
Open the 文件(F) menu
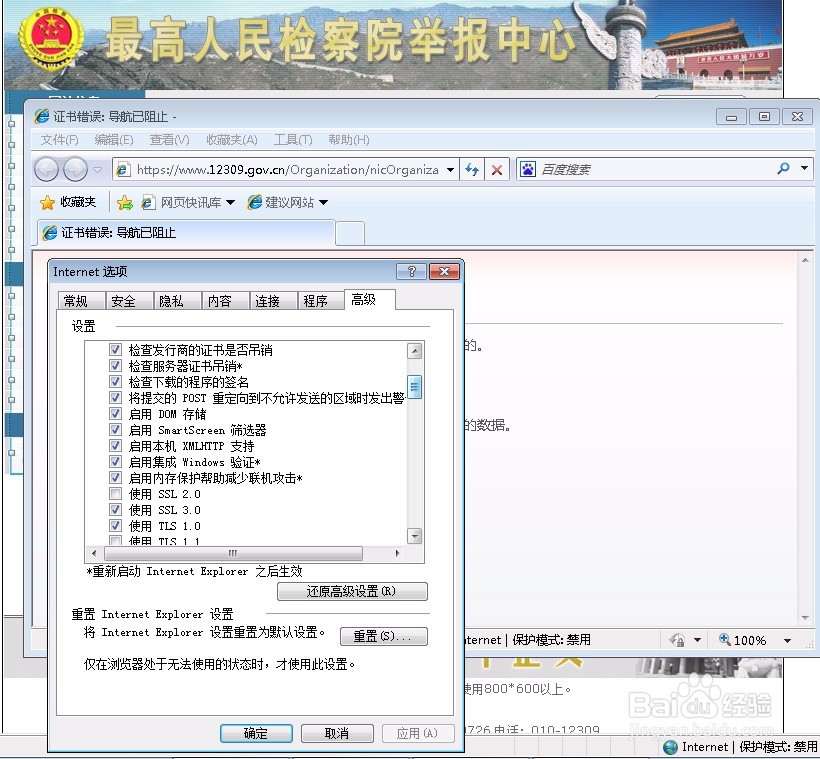60,140
